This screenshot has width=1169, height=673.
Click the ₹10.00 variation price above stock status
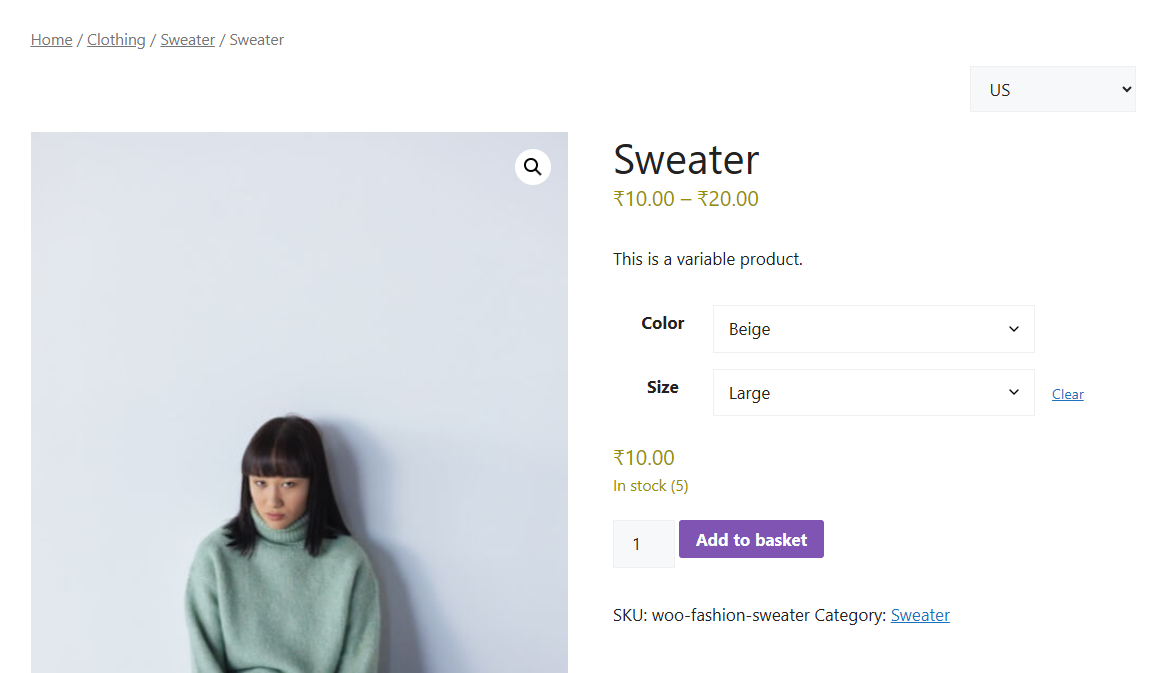pyautogui.click(x=644, y=458)
